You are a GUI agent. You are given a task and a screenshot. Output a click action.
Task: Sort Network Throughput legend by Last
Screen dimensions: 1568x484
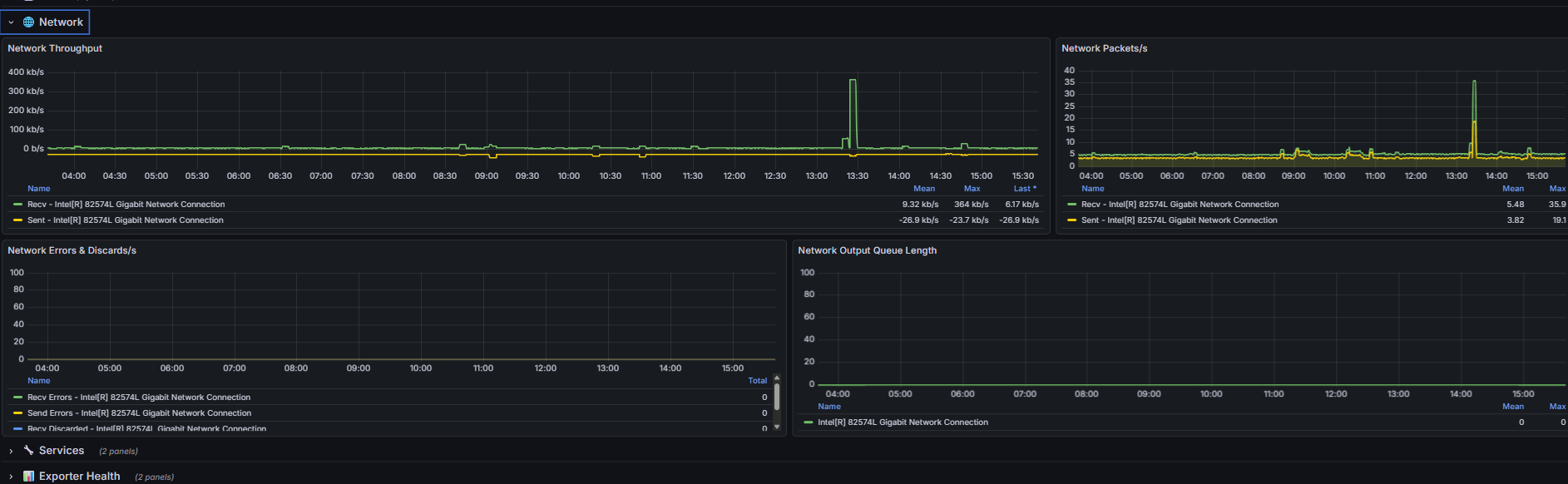coord(1024,189)
